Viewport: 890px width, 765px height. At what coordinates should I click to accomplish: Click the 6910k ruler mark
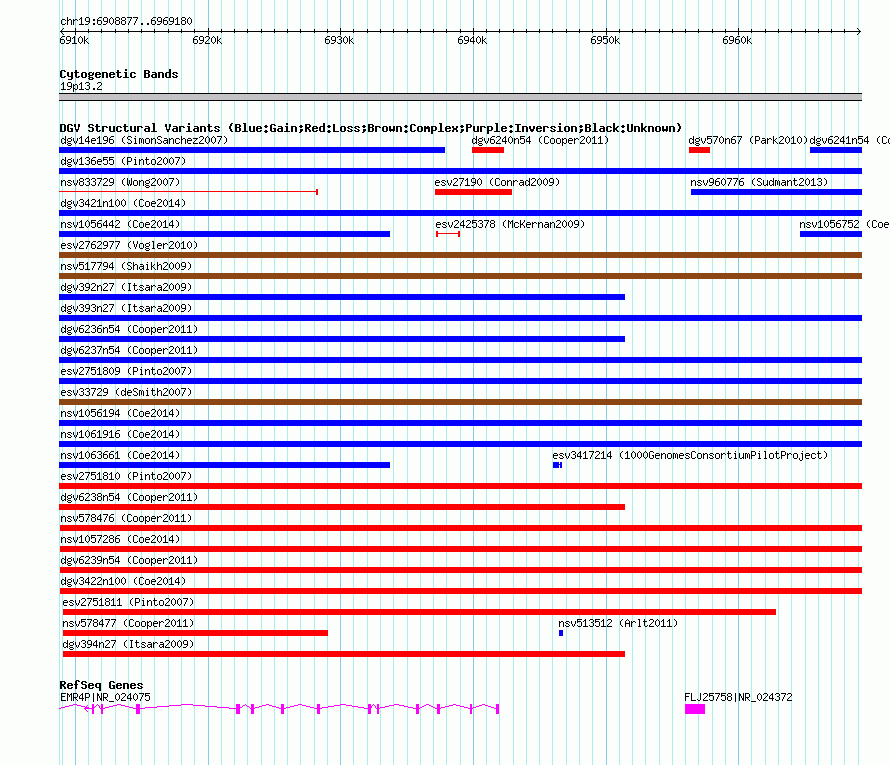[x=74, y=40]
